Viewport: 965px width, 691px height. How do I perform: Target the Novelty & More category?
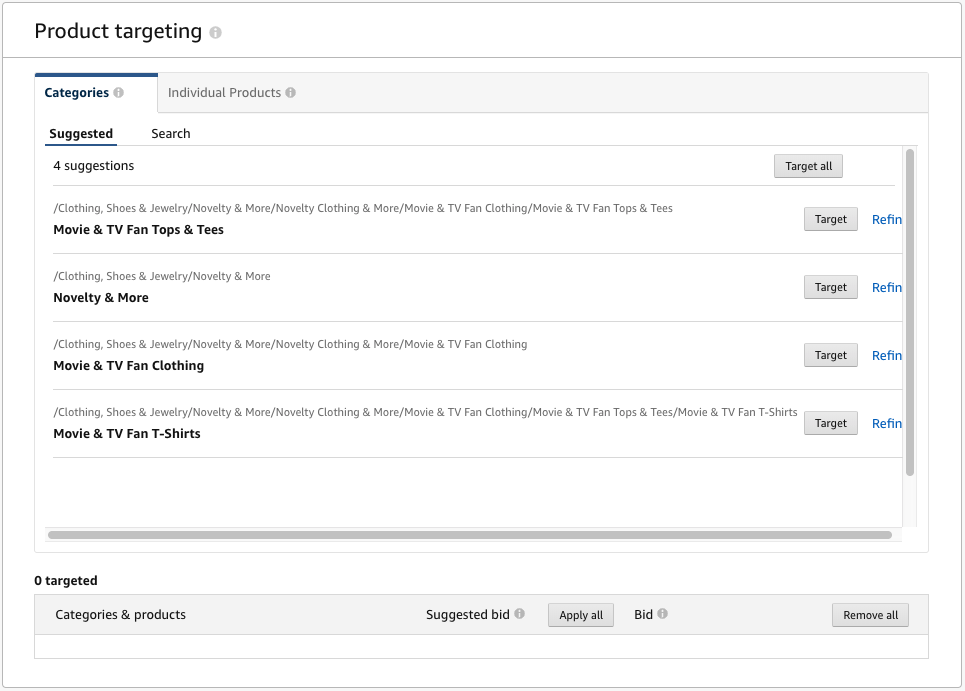click(830, 287)
